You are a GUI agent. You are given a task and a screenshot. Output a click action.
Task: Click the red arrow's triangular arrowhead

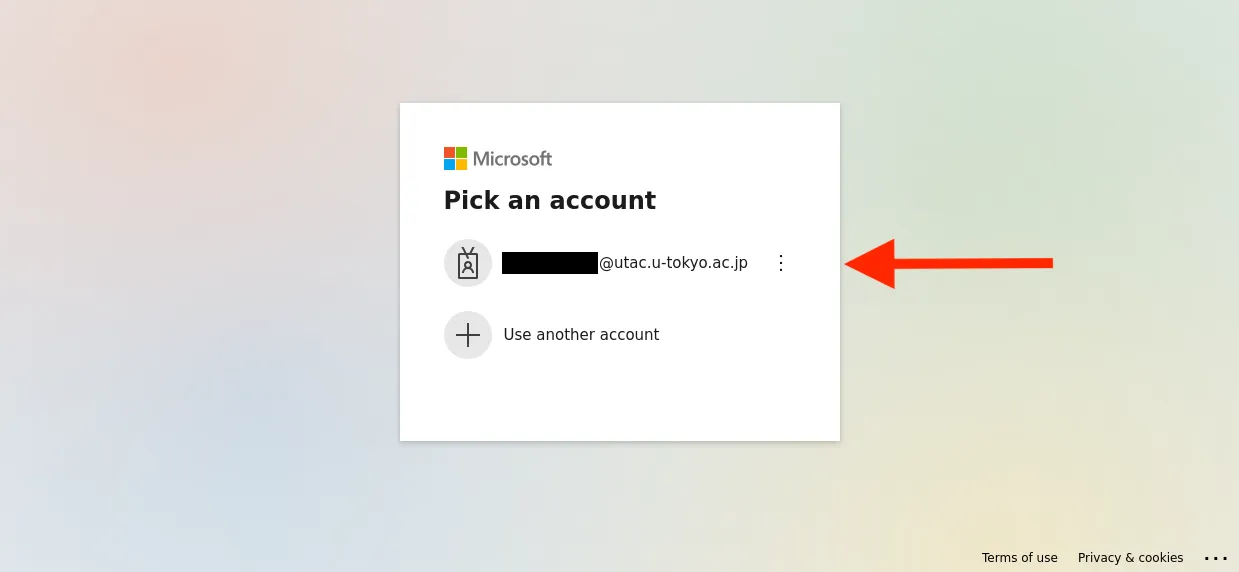tap(872, 263)
